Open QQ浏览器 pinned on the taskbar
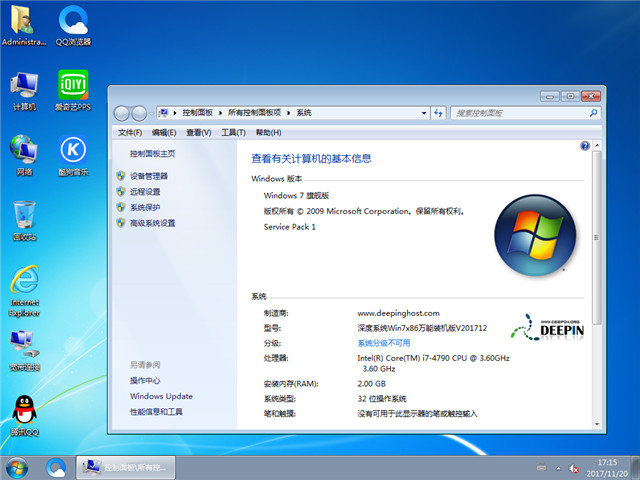Image resolution: width=640 pixels, height=480 pixels. coord(56,468)
